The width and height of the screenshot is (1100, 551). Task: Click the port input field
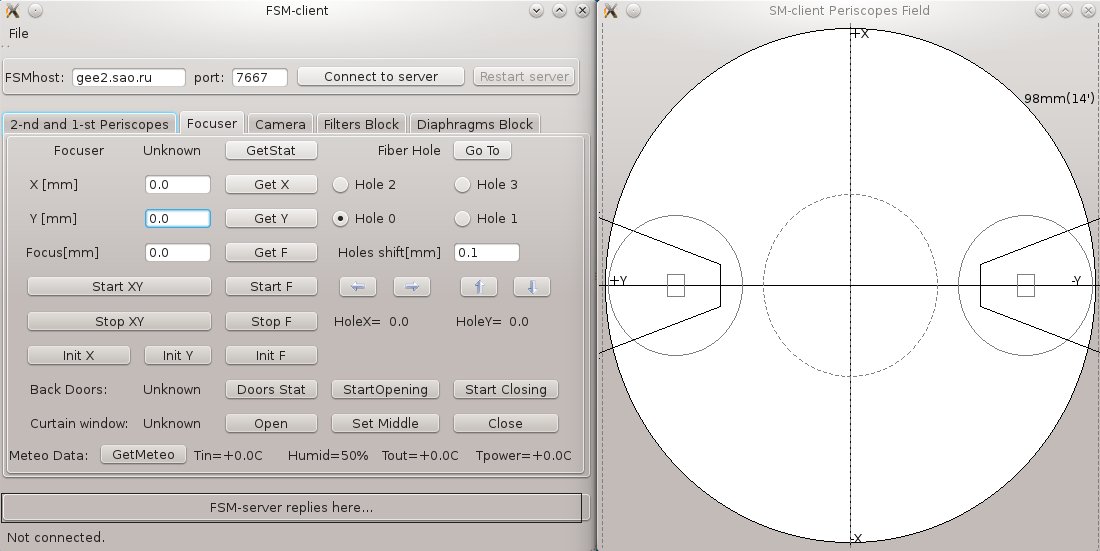pyautogui.click(x=260, y=77)
